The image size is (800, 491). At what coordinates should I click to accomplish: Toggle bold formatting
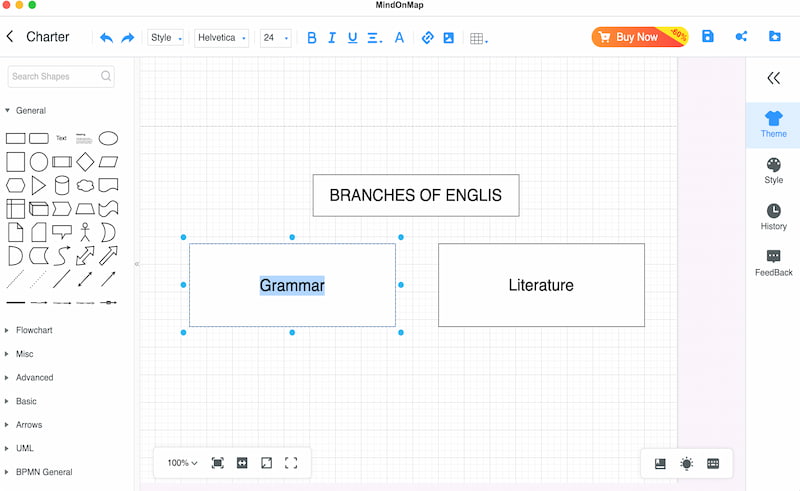312,38
